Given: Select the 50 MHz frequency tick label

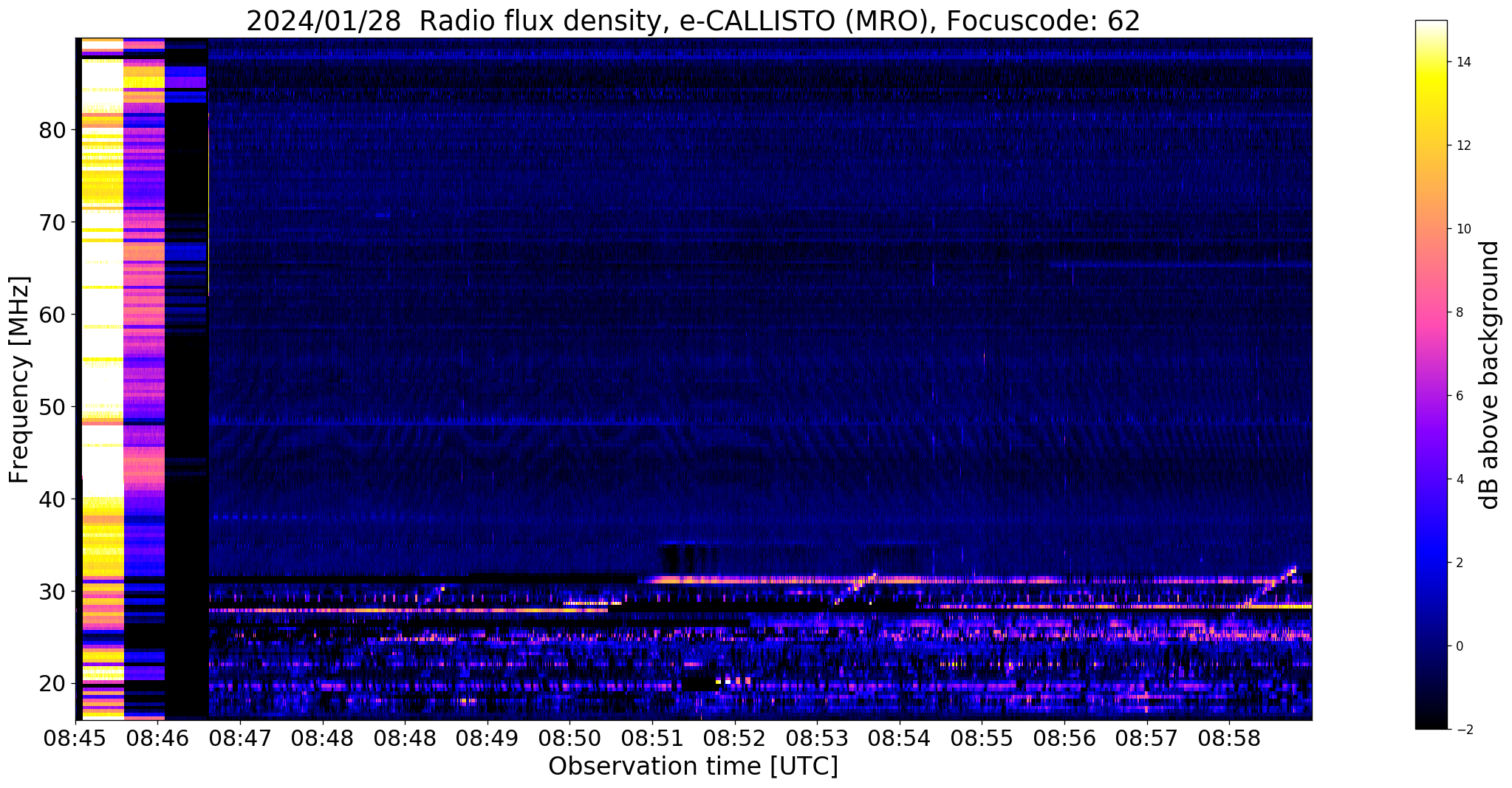Looking at the screenshot, I should [53, 407].
